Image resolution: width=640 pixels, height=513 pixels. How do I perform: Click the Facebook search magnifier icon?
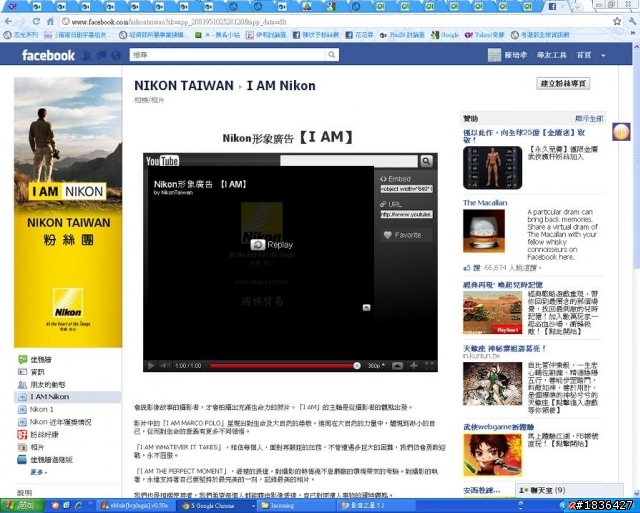point(332,55)
